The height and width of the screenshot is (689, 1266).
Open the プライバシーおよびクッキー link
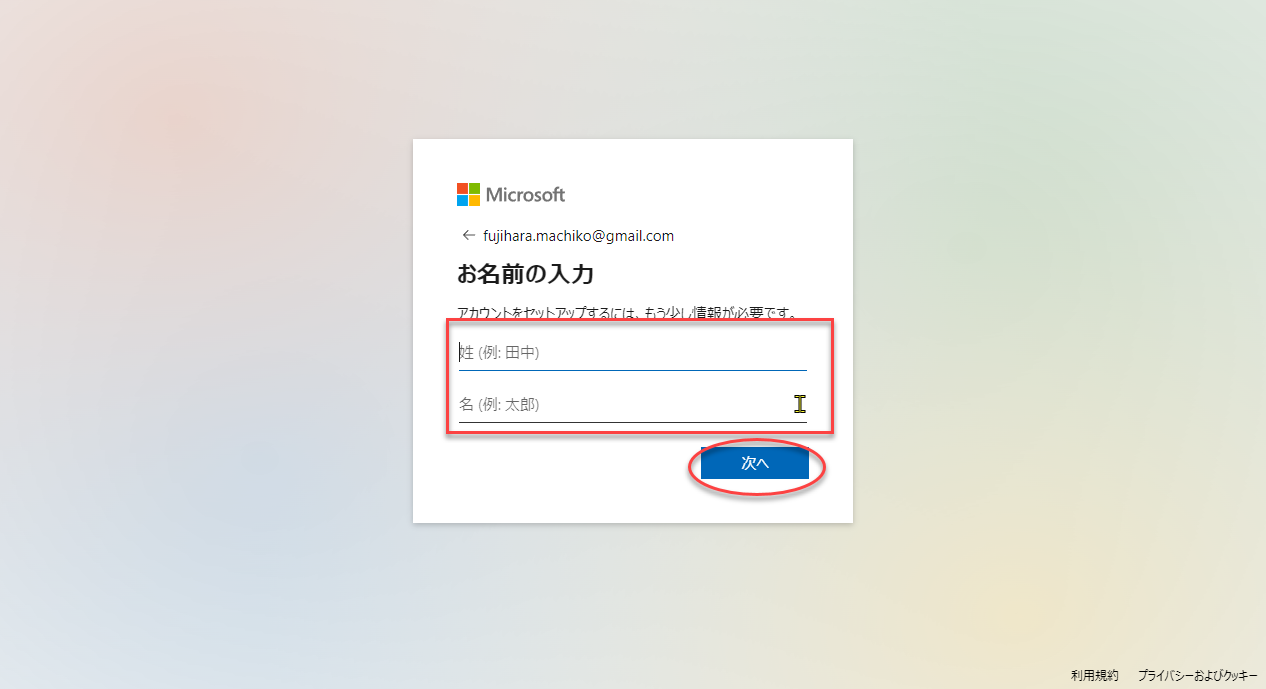(x=1197, y=676)
